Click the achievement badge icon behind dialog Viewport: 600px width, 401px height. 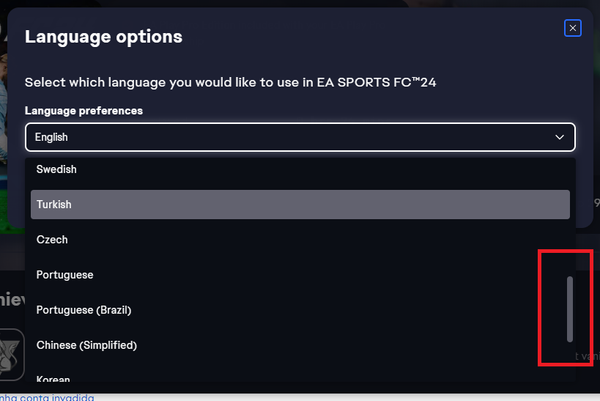point(11,354)
